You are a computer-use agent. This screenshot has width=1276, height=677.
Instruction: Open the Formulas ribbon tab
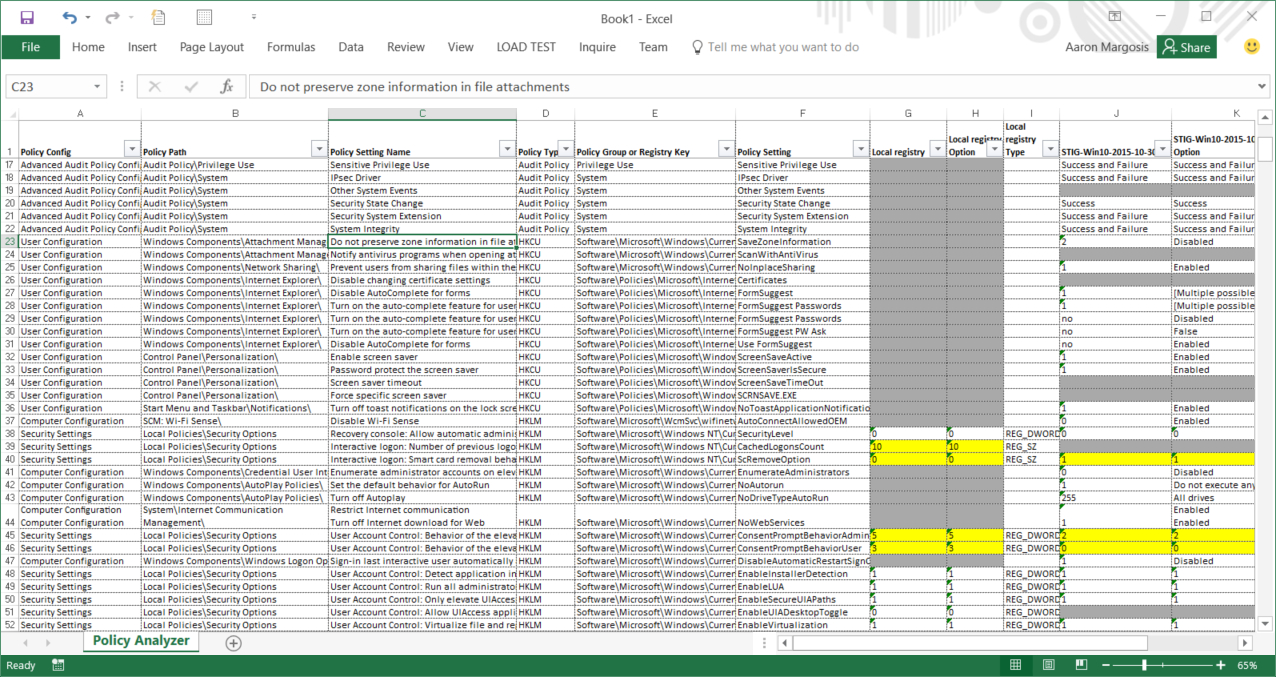[x=290, y=47]
